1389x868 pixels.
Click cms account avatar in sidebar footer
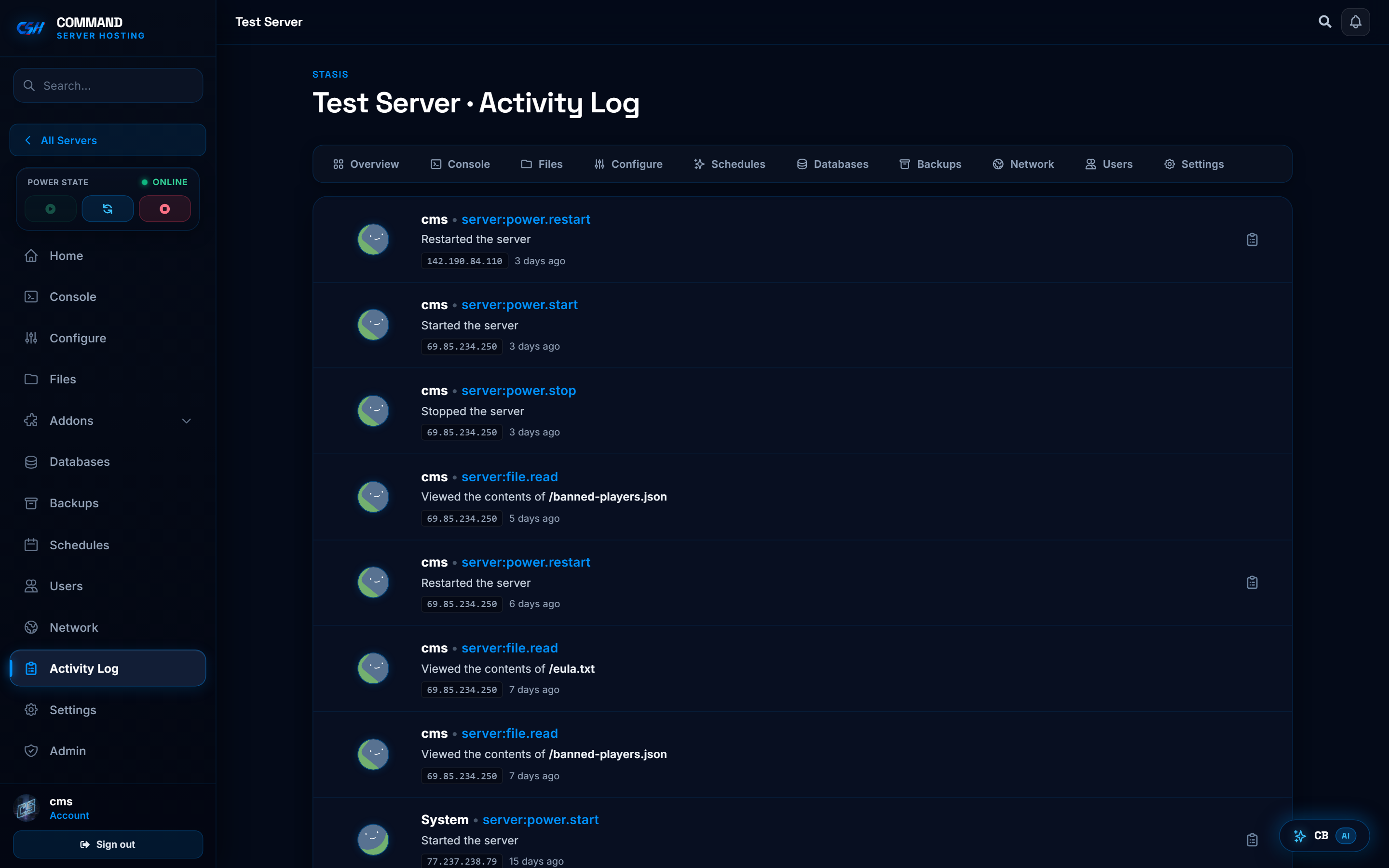pos(27,808)
